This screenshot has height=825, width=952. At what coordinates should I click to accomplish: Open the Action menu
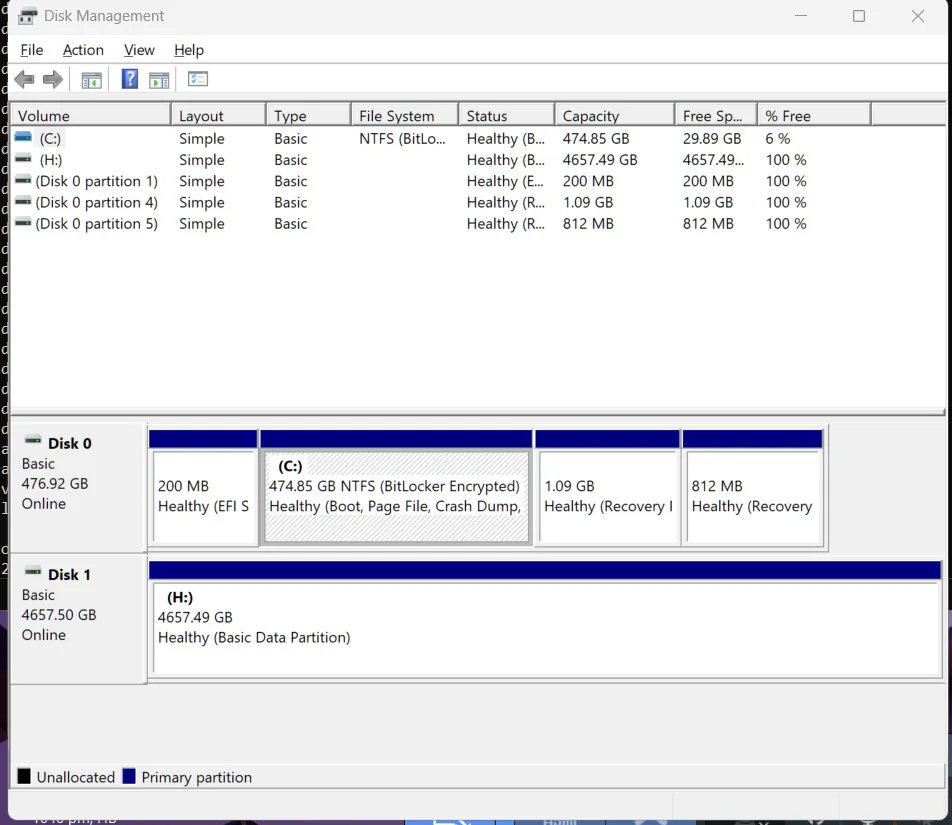(83, 50)
